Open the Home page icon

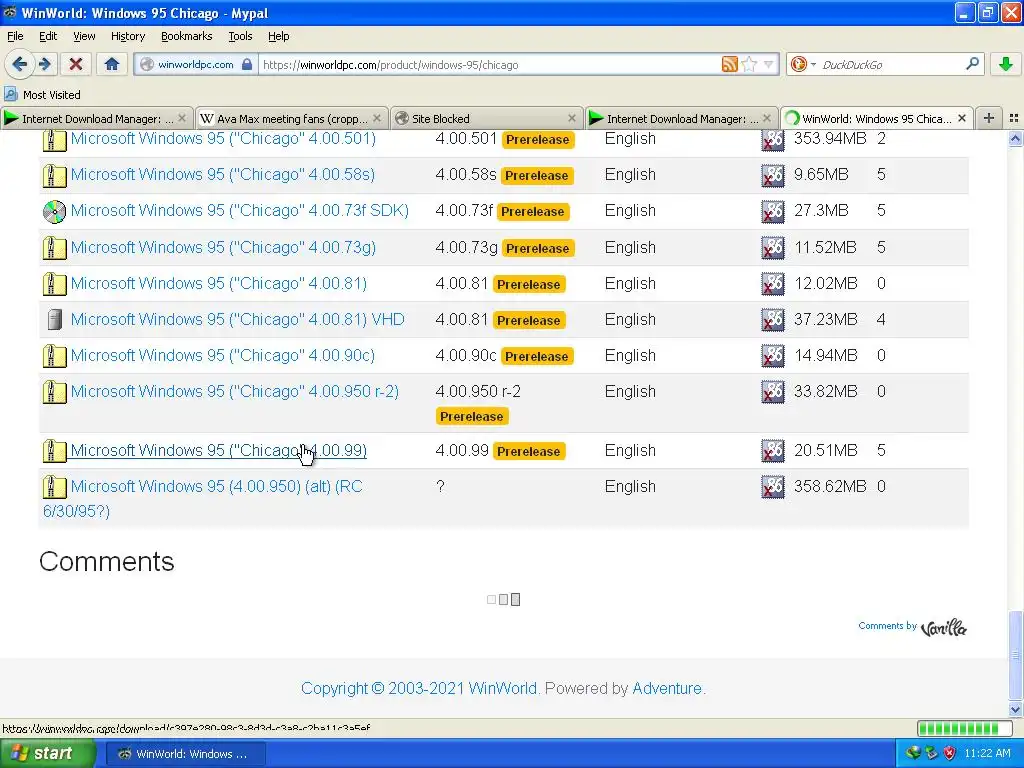click(x=112, y=64)
